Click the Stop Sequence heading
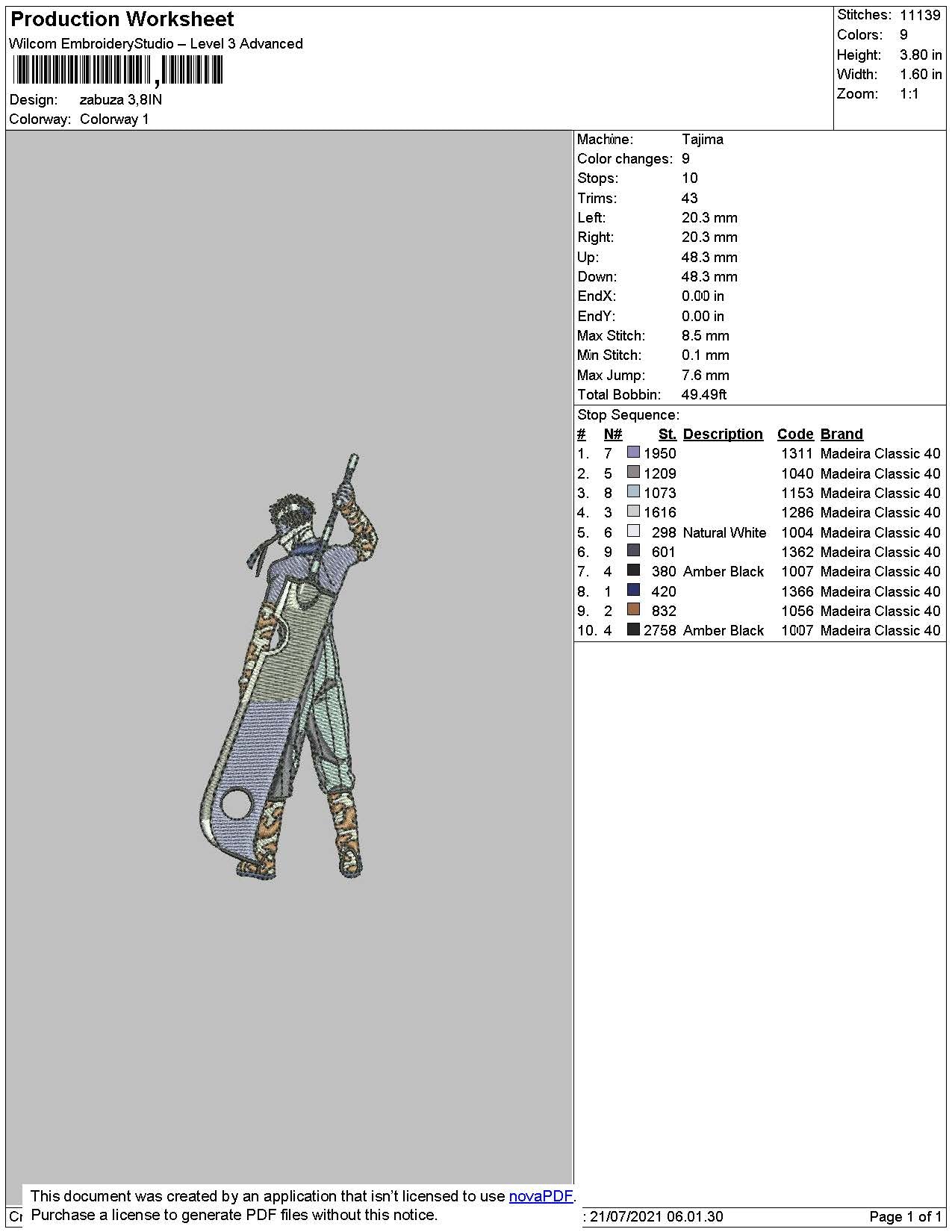 coord(628,415)
